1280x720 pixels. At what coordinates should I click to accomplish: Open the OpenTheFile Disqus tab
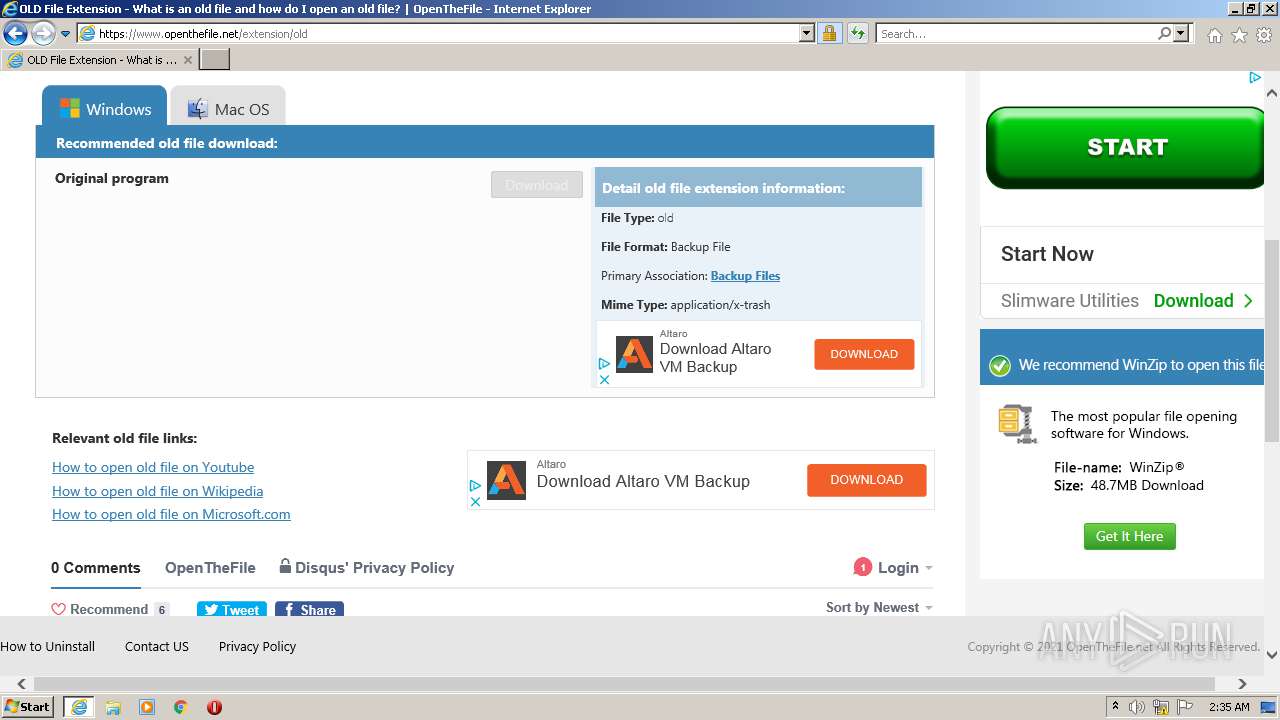pyautogui.click(x=210, y=568)
